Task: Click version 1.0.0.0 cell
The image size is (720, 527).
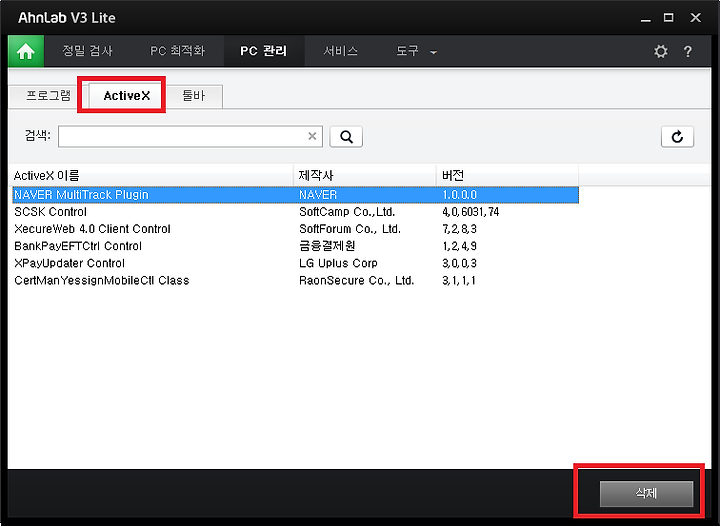Action: tap(460, 195)
